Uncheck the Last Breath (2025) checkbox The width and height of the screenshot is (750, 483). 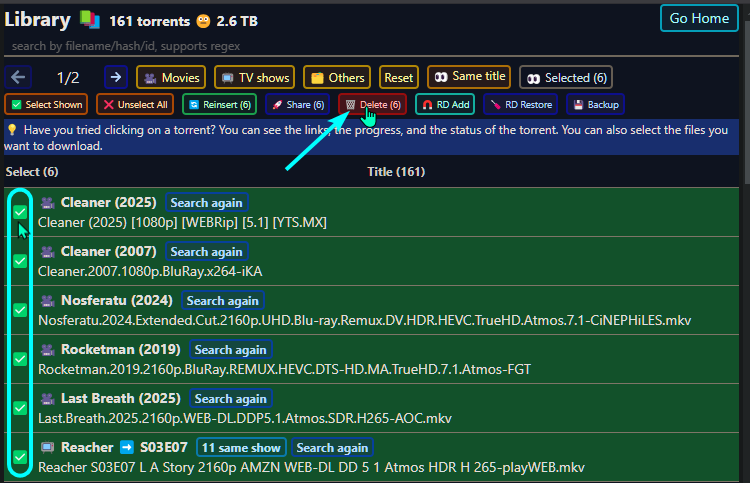(20, 408)
